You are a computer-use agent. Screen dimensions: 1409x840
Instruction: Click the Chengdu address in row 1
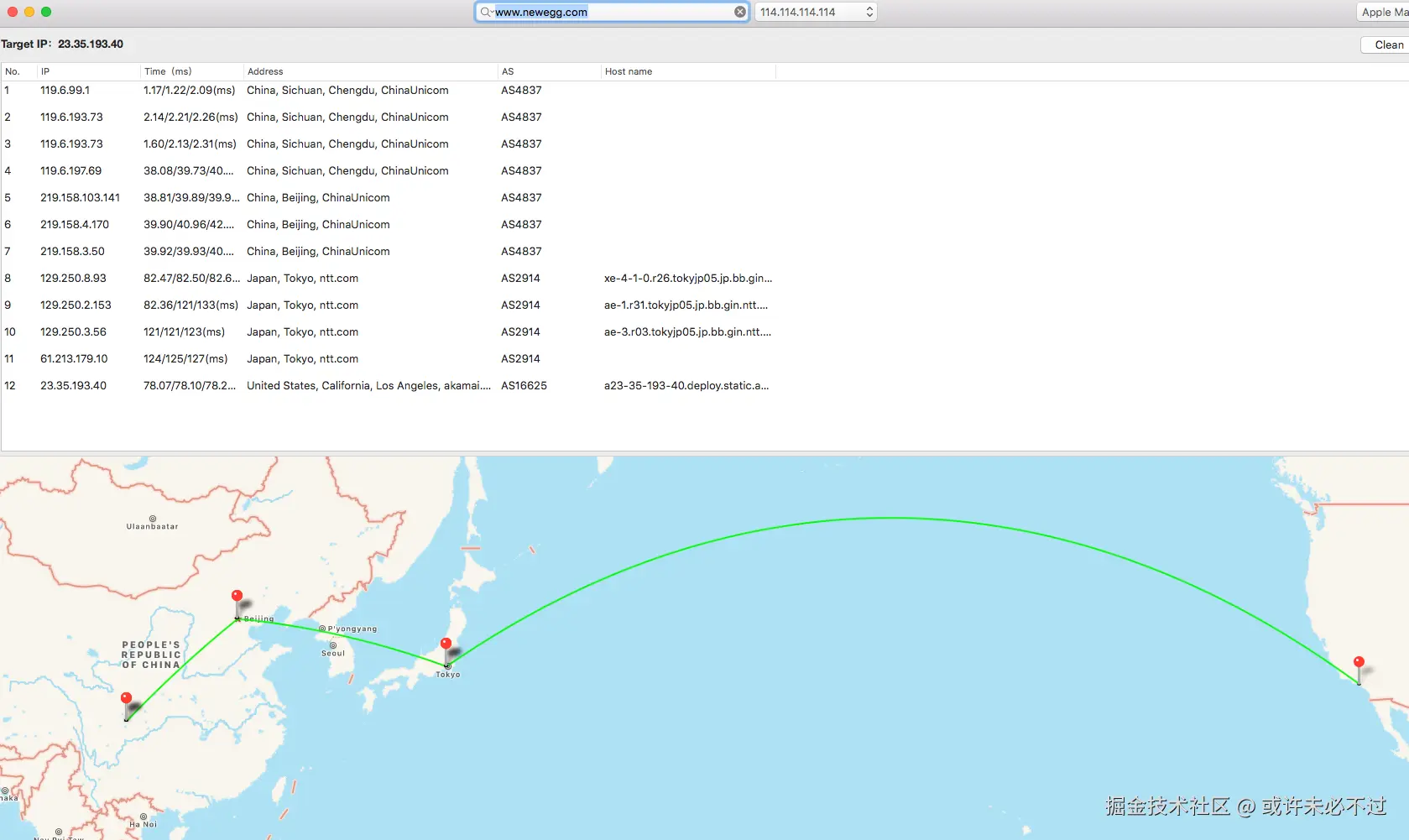347,90
